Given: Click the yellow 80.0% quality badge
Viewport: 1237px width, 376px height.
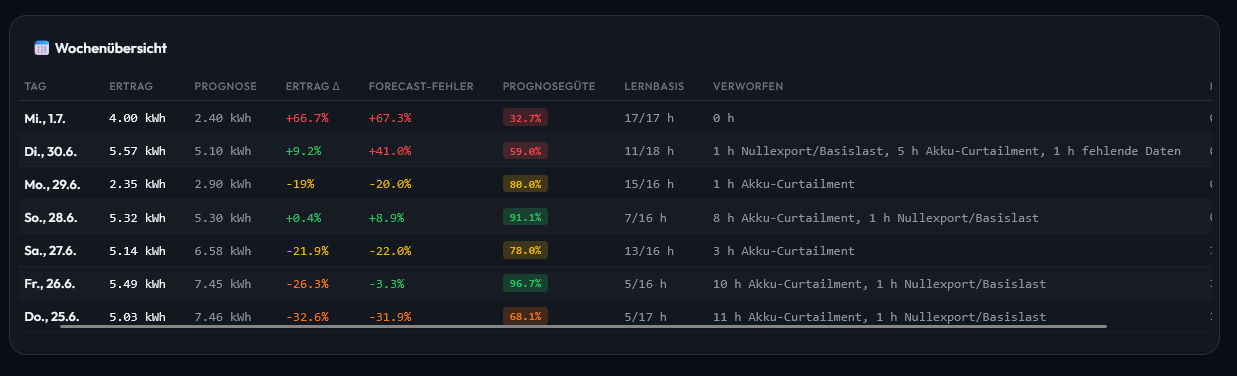Looking at the screenshot, I should [525, 184].
